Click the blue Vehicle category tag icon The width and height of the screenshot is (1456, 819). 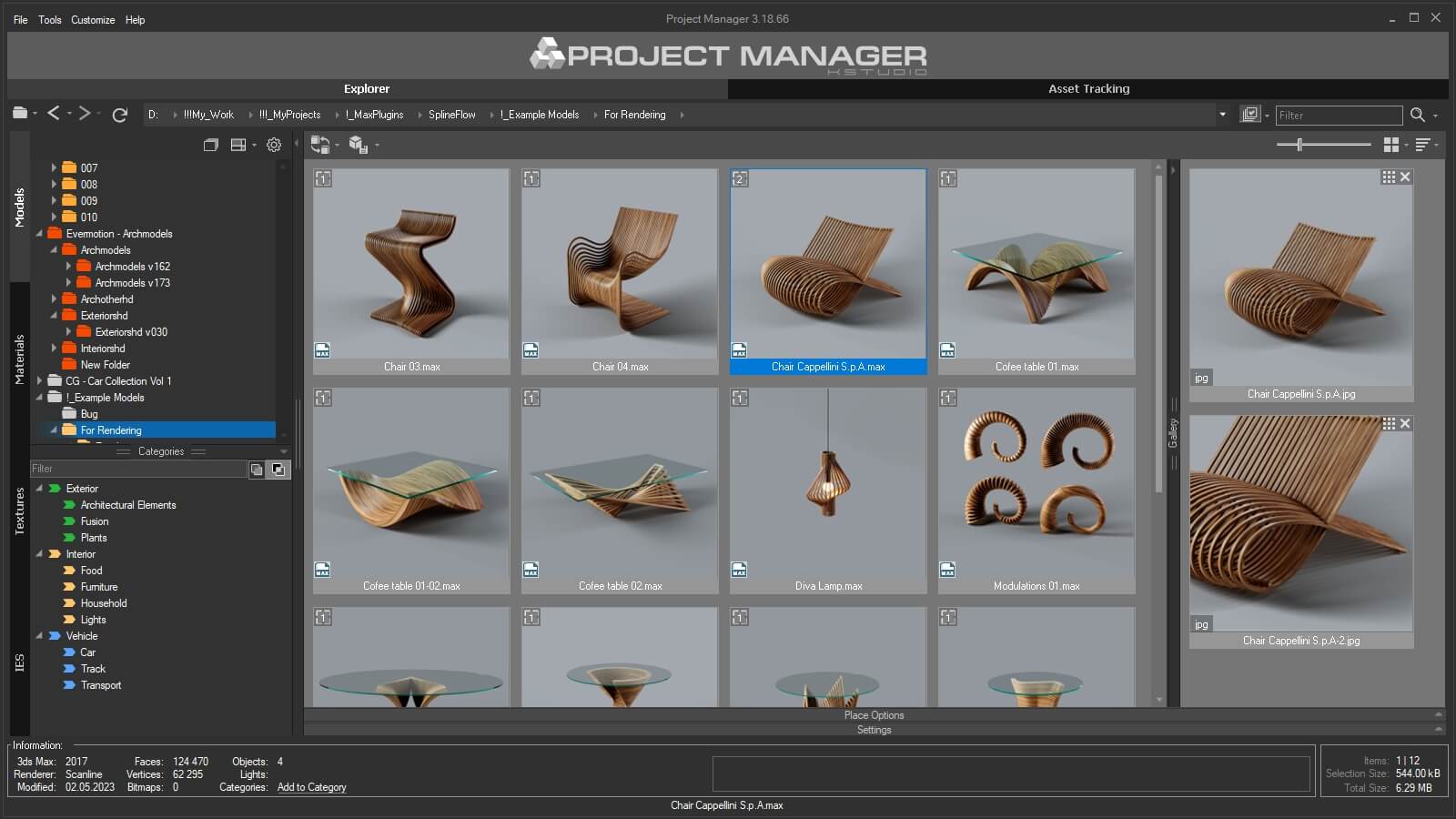pos(55,636)
